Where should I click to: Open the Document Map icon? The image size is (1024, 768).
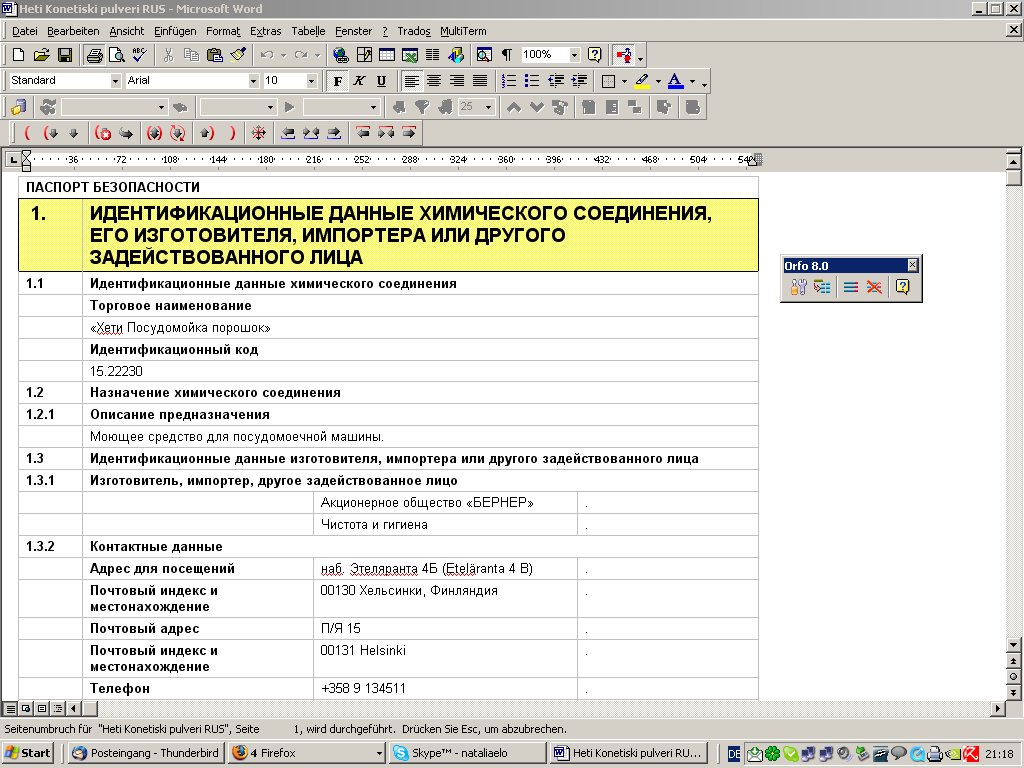(484, 55)
